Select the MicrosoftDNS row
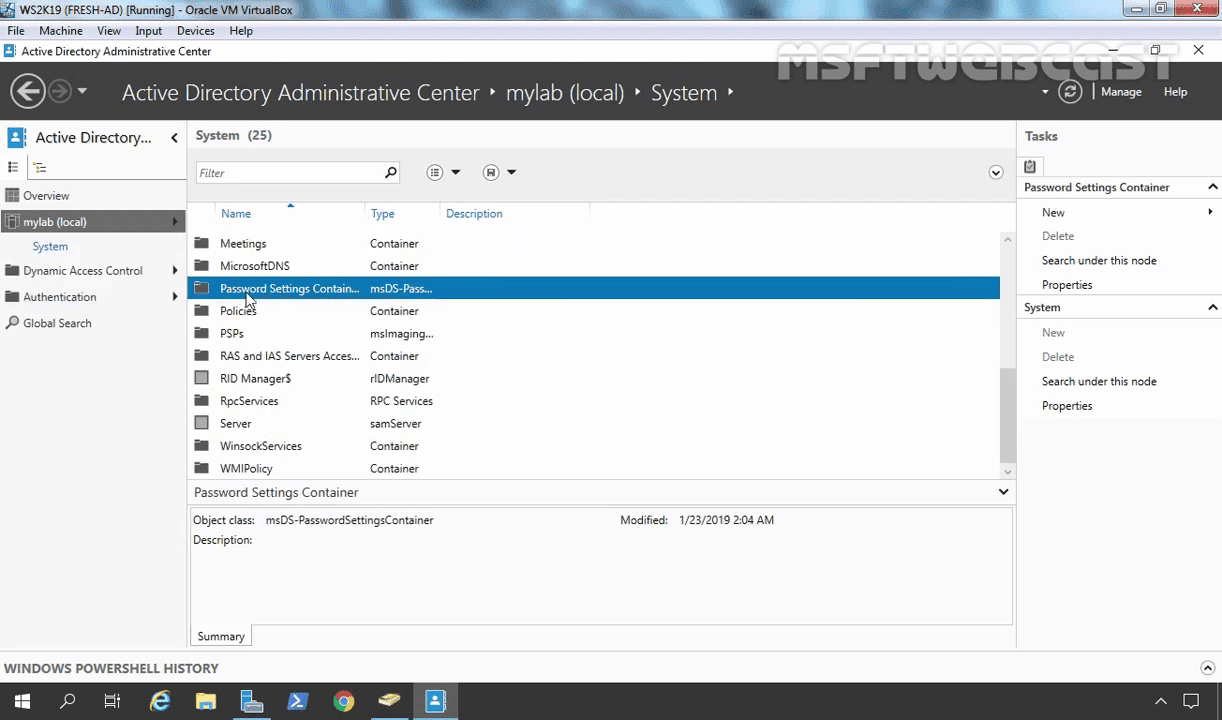This screenshot has height=720, width=1222. click(594, 266)
